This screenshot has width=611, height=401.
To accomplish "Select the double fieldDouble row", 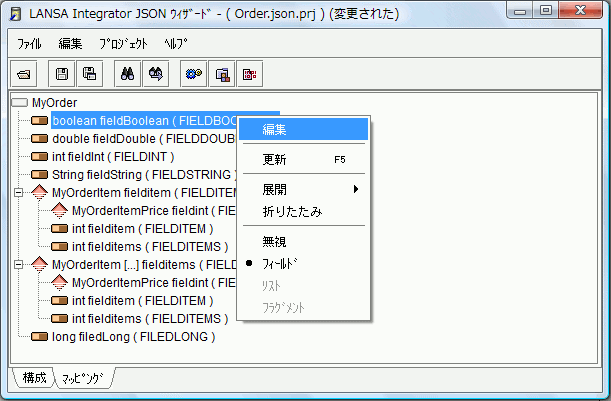I will click(144, 139).
